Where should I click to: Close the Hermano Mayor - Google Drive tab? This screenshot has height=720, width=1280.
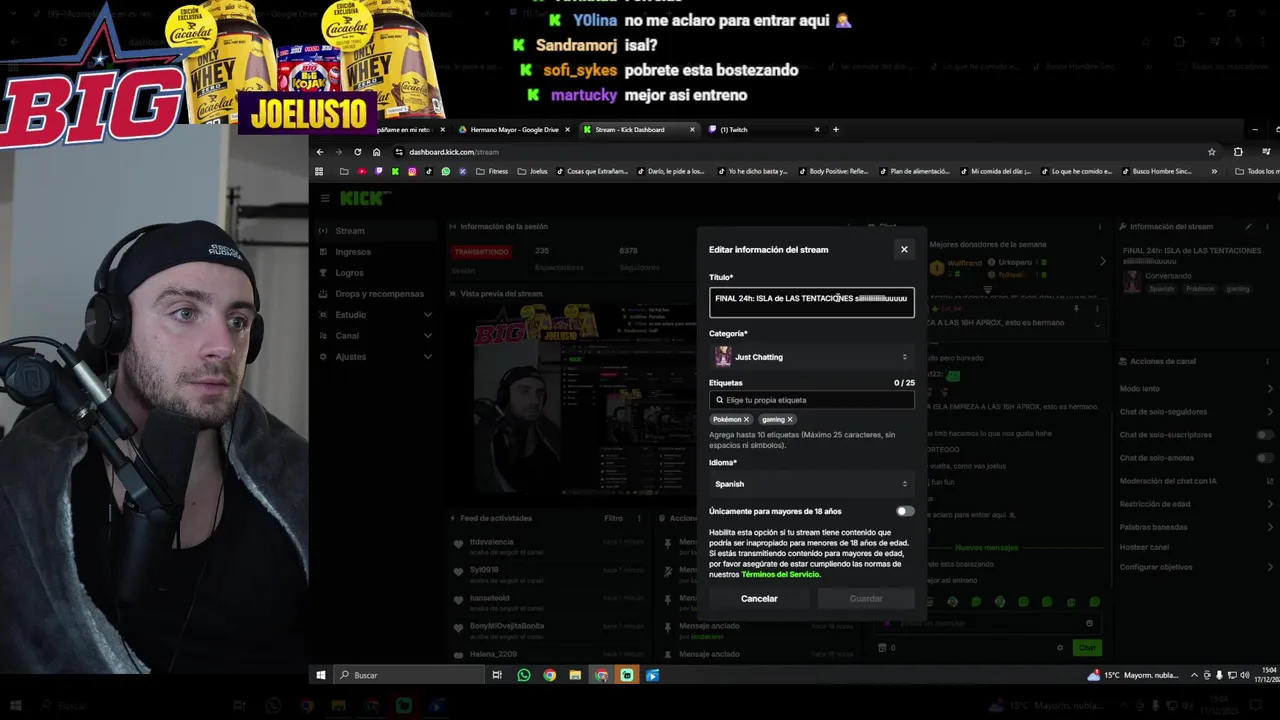(568, 130)
